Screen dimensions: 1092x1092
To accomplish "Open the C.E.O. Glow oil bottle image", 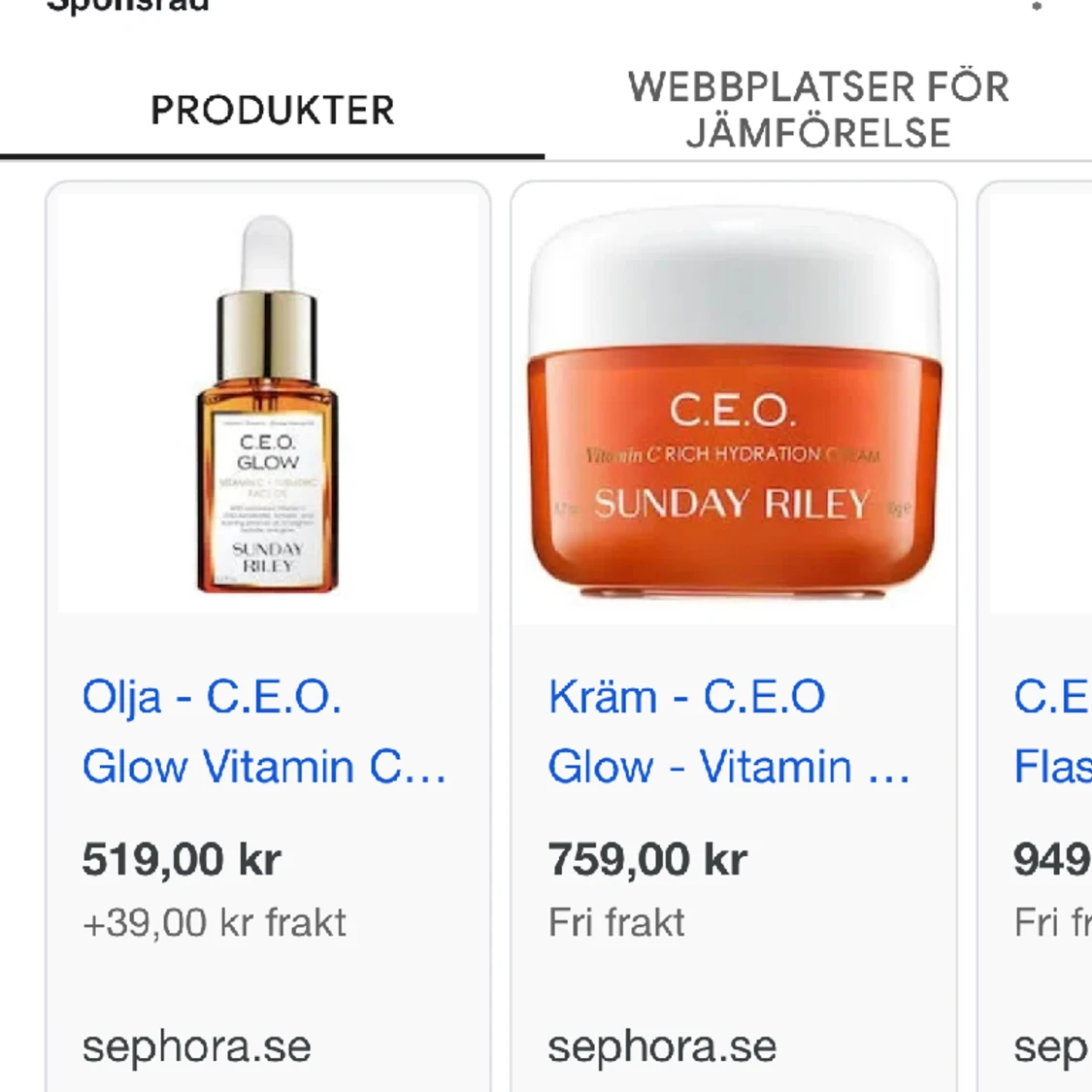I will [x=268, y=404].
